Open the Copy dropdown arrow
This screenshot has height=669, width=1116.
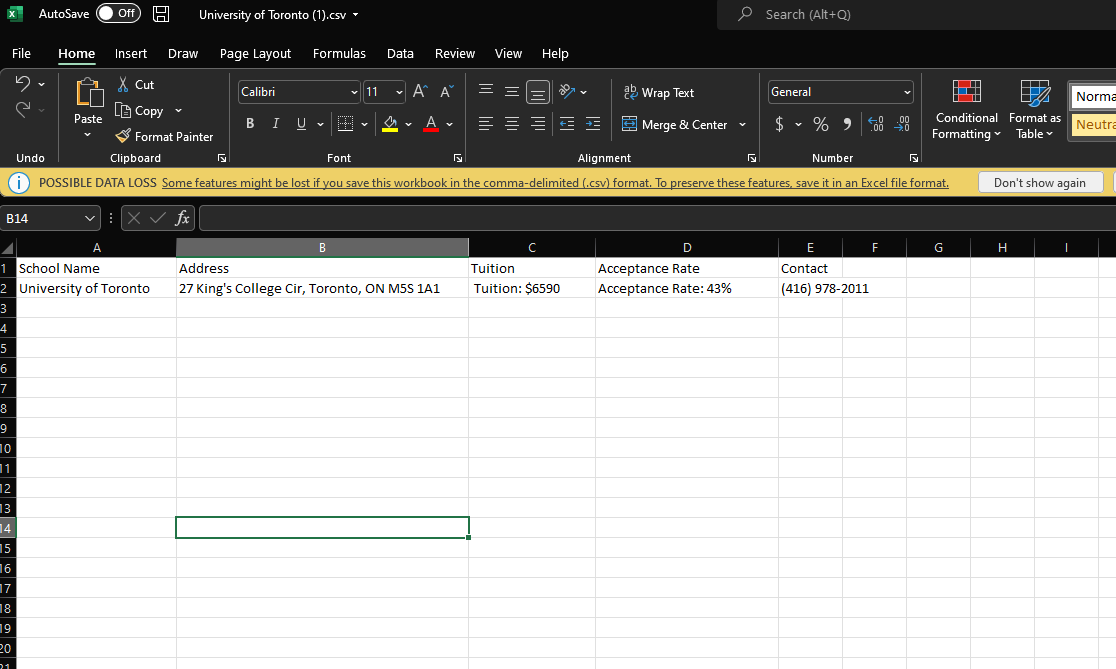point(178,110)
